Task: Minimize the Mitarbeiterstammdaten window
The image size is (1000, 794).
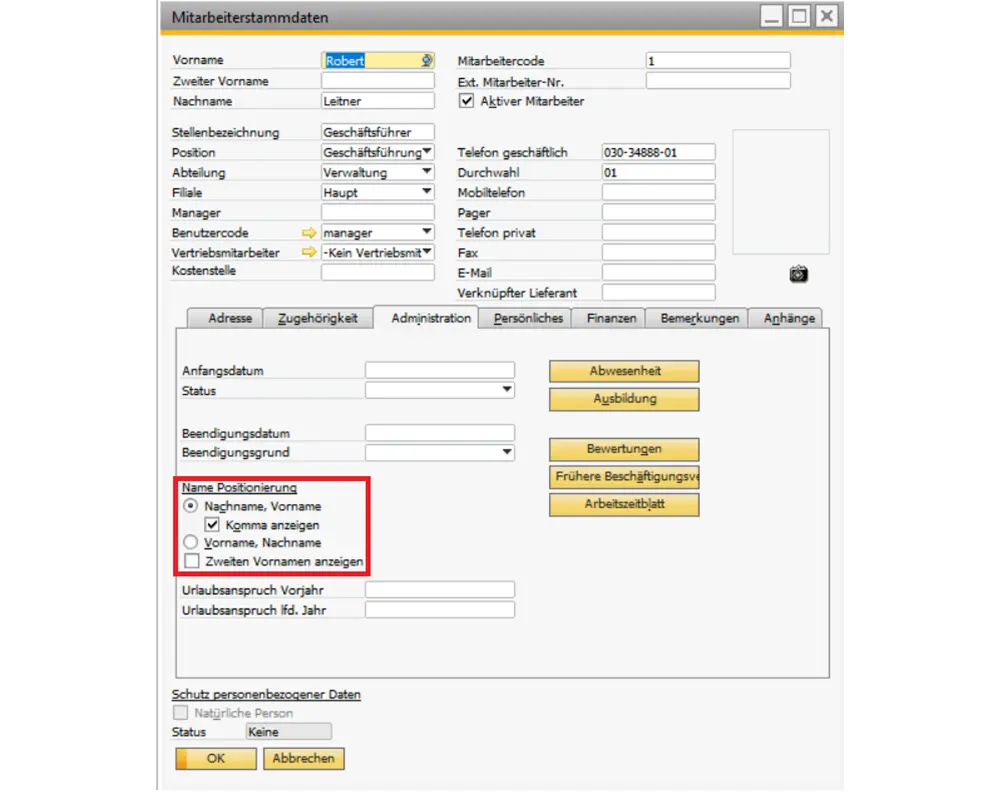Action: coord(771,16)
